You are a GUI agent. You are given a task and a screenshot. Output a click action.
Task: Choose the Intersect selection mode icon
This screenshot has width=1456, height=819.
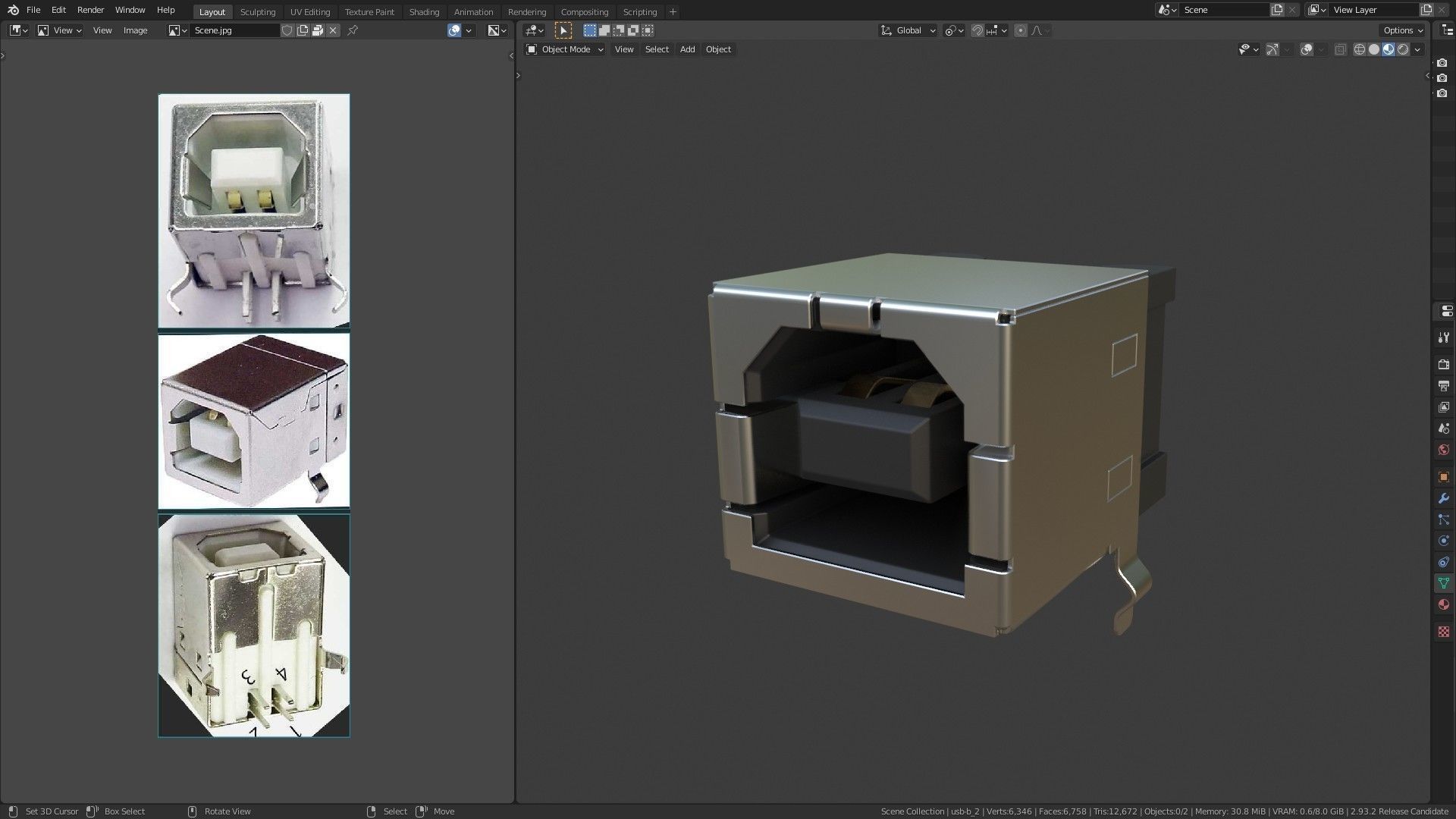648,30
